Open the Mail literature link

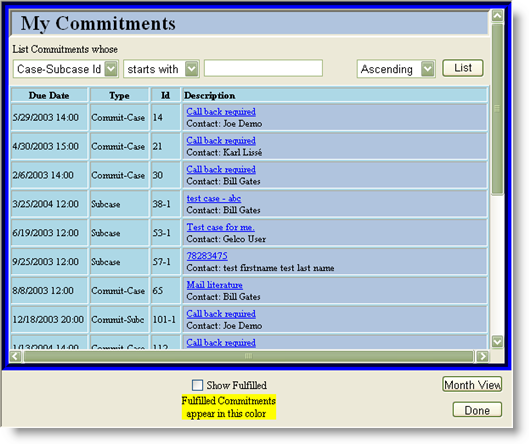tap(215, 285)
